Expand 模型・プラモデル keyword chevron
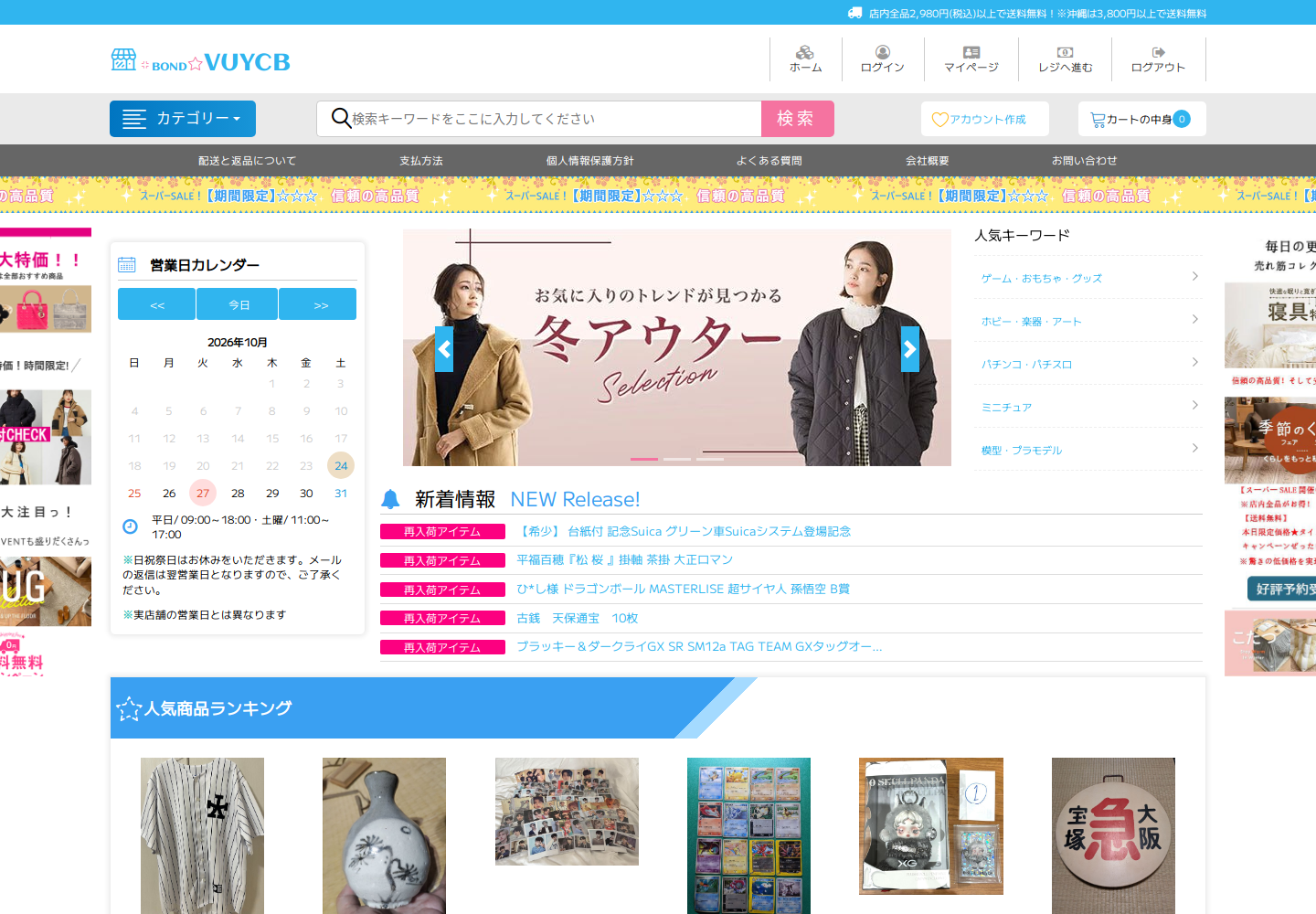The height and width of the screenshot is (914, 1316). point(1194,448)
